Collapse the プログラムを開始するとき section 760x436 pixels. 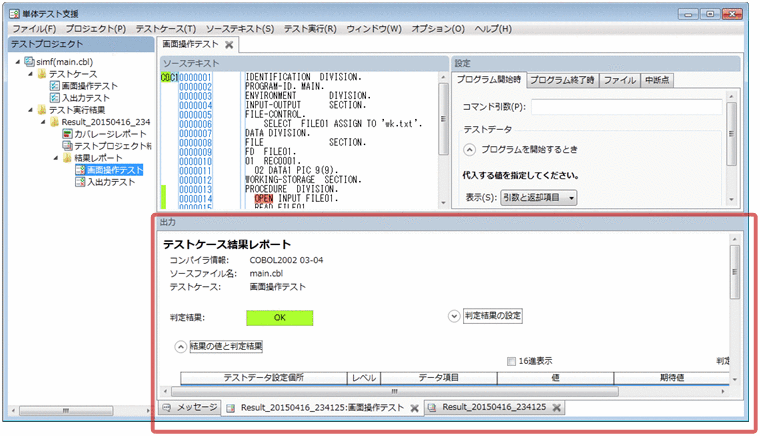pos(469,150)
